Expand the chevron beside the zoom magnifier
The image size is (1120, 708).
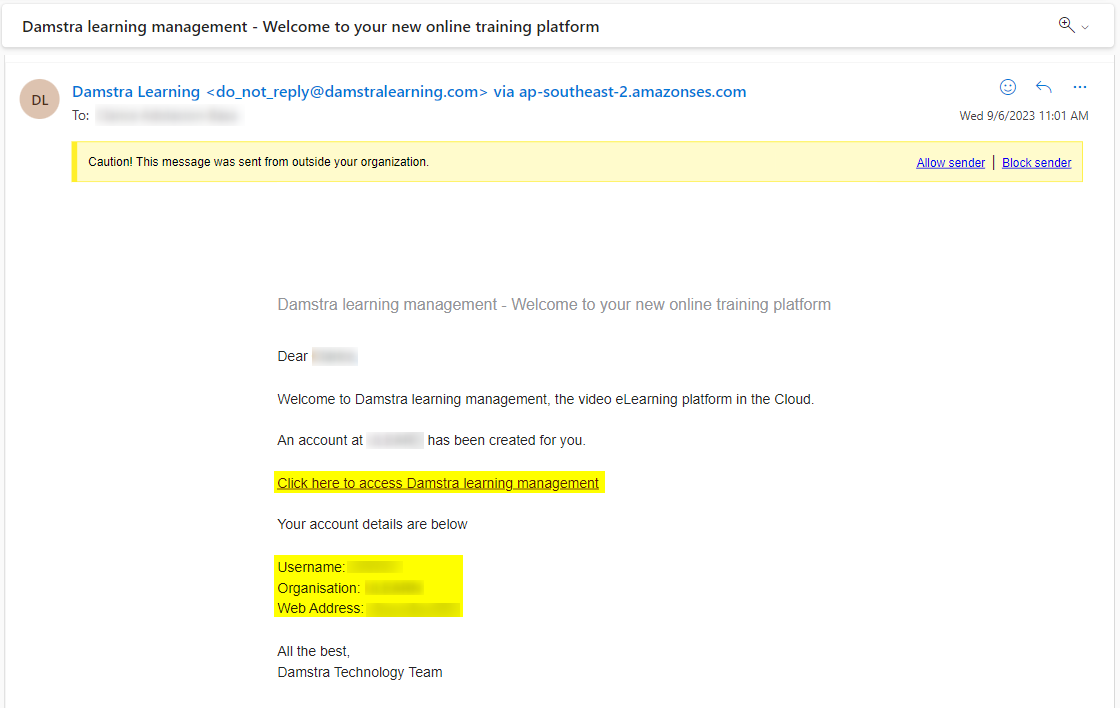click(1083, 28)
